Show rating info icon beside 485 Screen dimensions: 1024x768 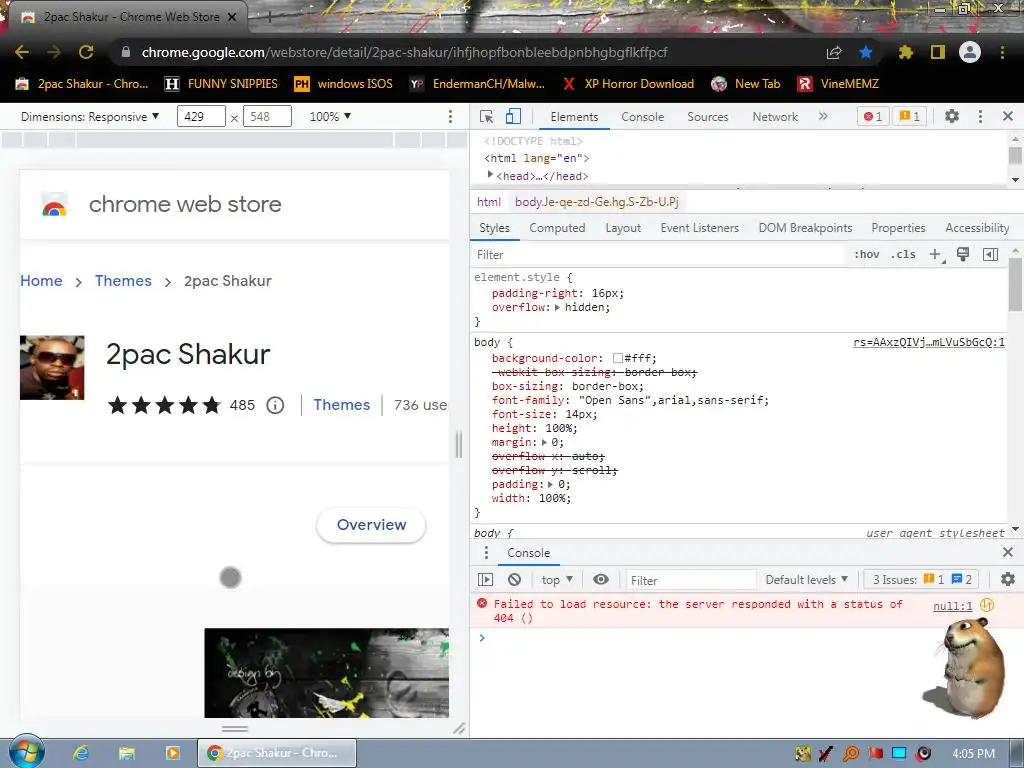click(x=276, y=406)
